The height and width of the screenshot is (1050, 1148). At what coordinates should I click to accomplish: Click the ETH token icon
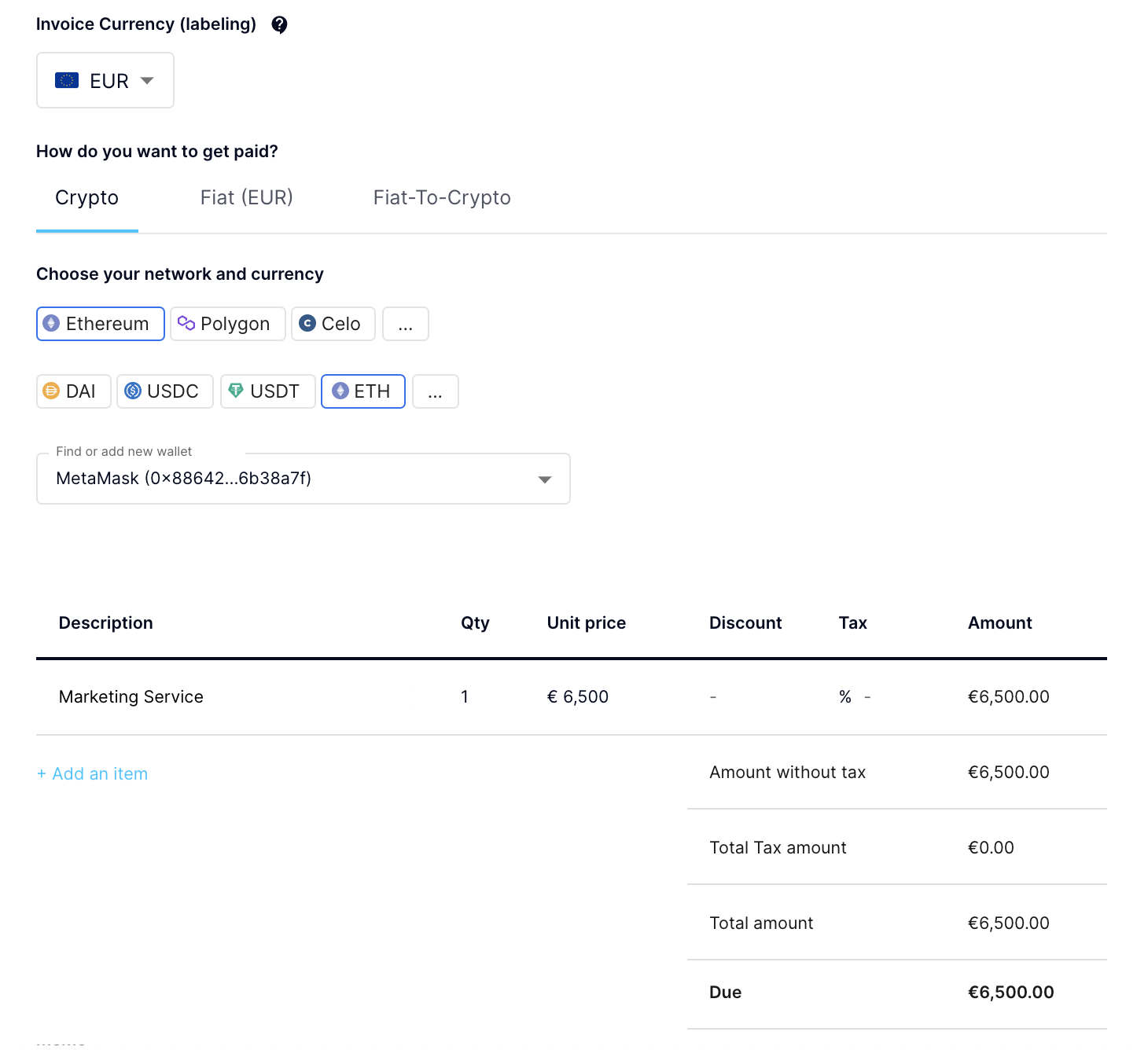(x=340, y=391)
